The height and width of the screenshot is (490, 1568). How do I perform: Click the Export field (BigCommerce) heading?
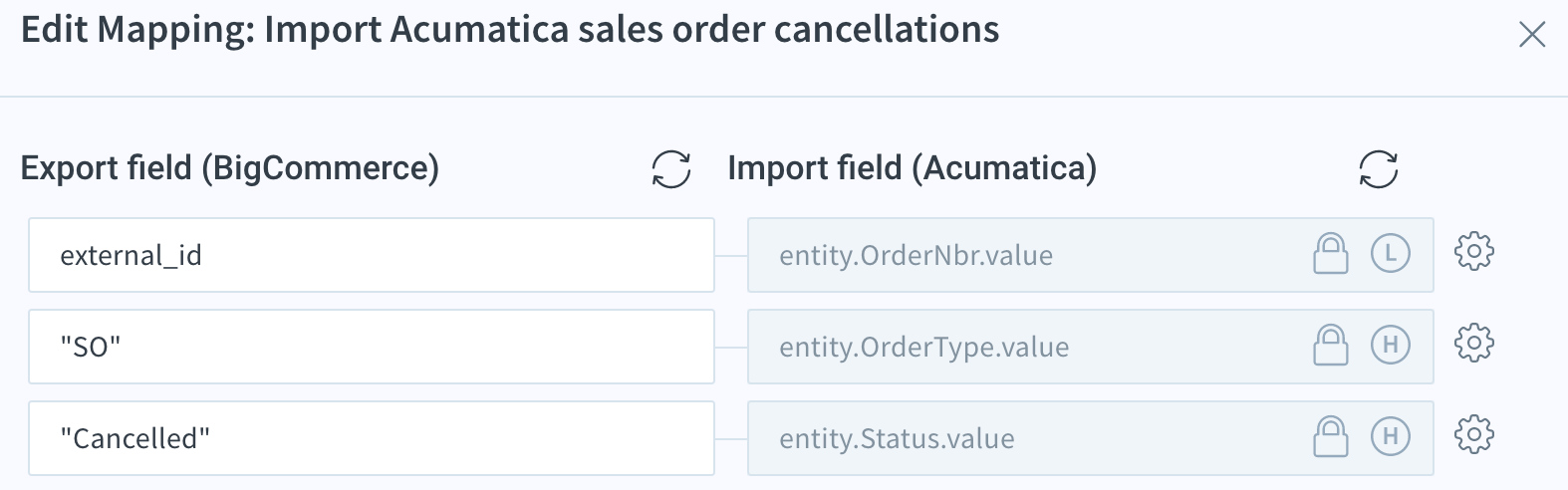pos(230,168)
